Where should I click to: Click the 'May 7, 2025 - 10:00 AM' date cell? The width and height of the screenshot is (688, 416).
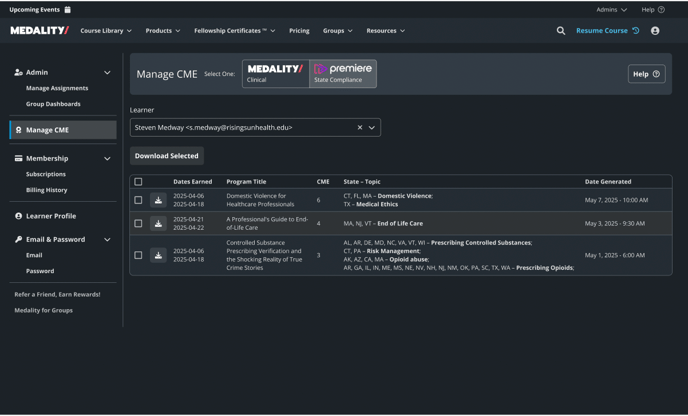point(616,200)
